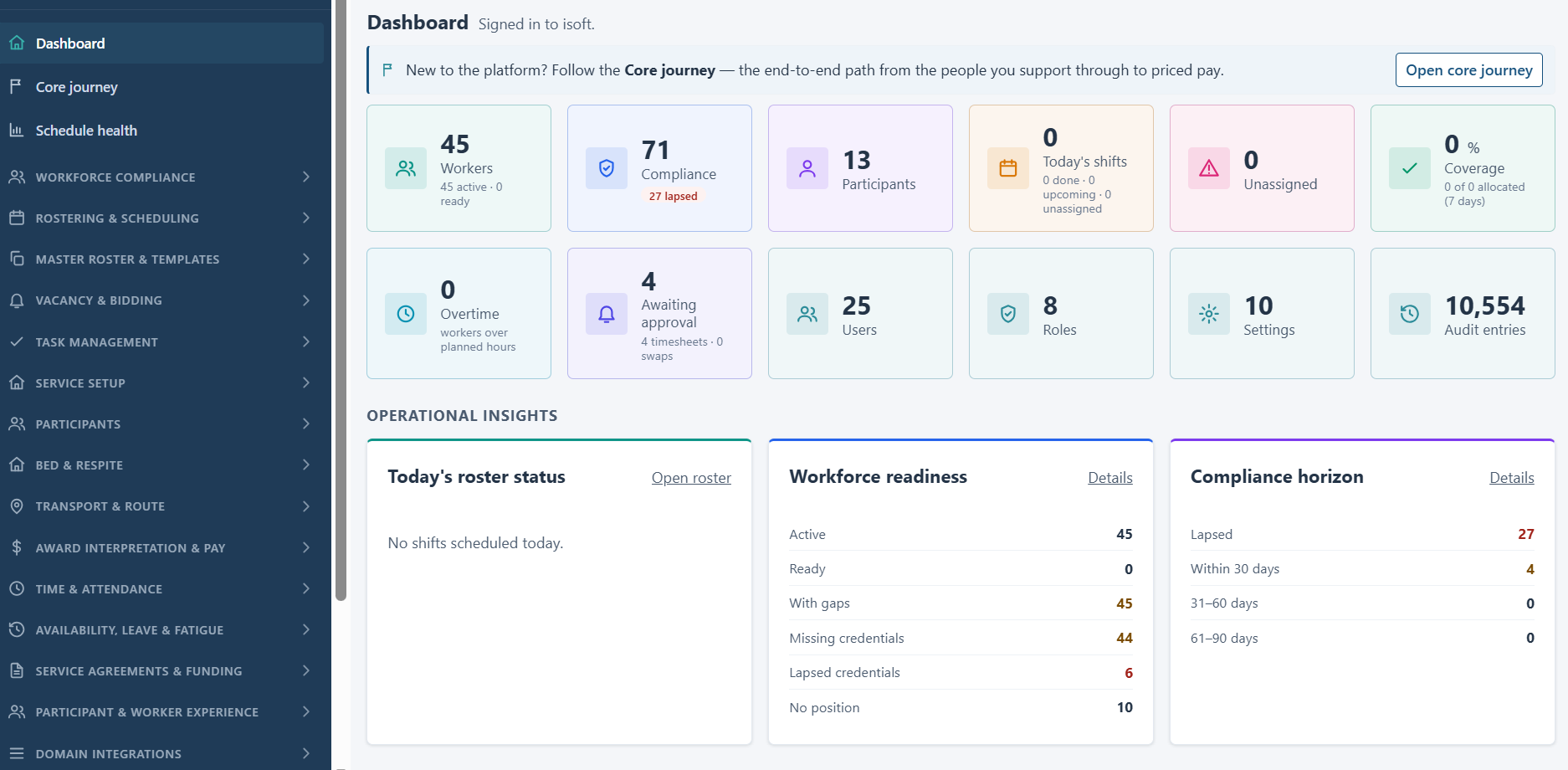Screen dimensions: 1568x770
Task: Click the Today's shifts calendar icon
Action: pyautogui.click(x=1008, y=168)
